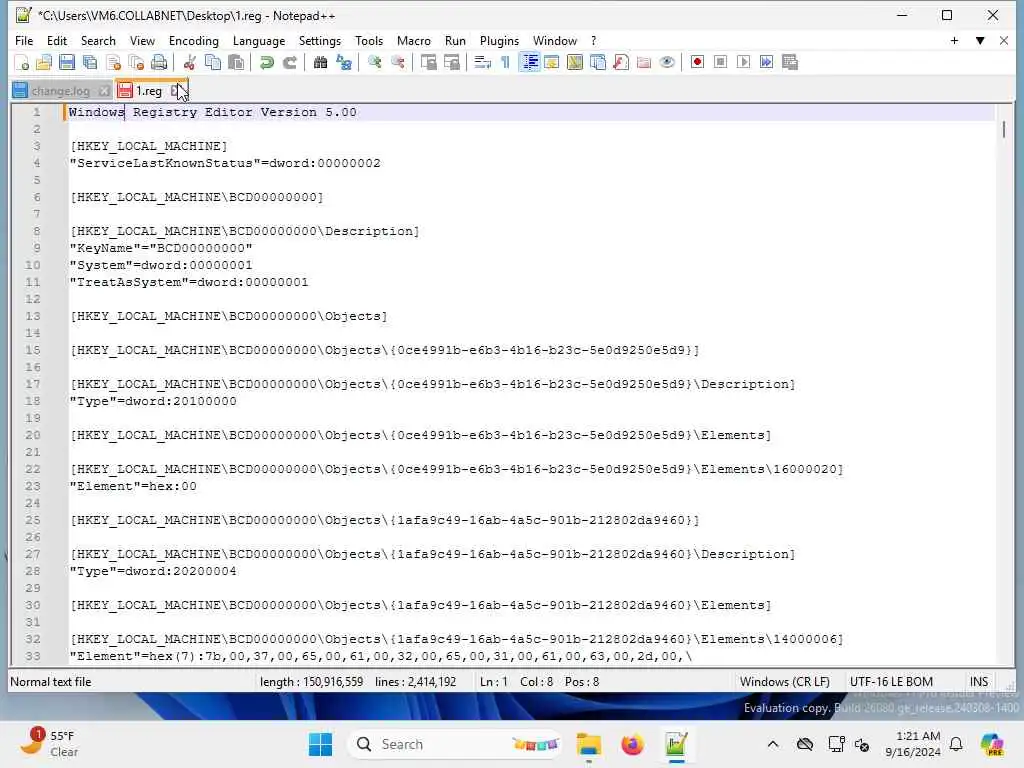Open the Function List icon
1024x768 pixels.
(621, 62)
